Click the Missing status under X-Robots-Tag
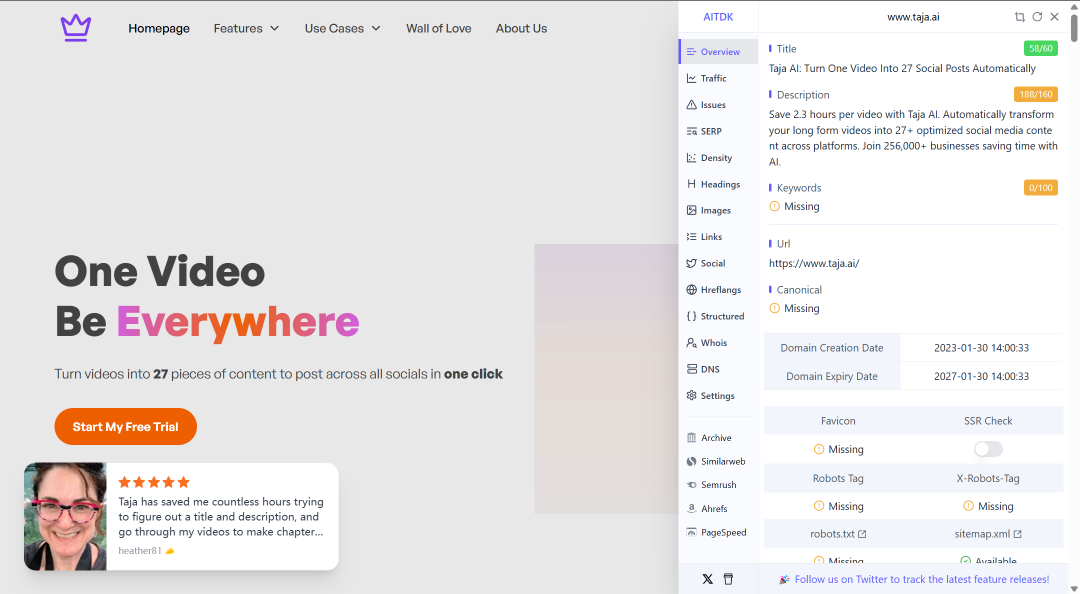The height and width of the screenshot is (594, 1080). tap(988, 506)
